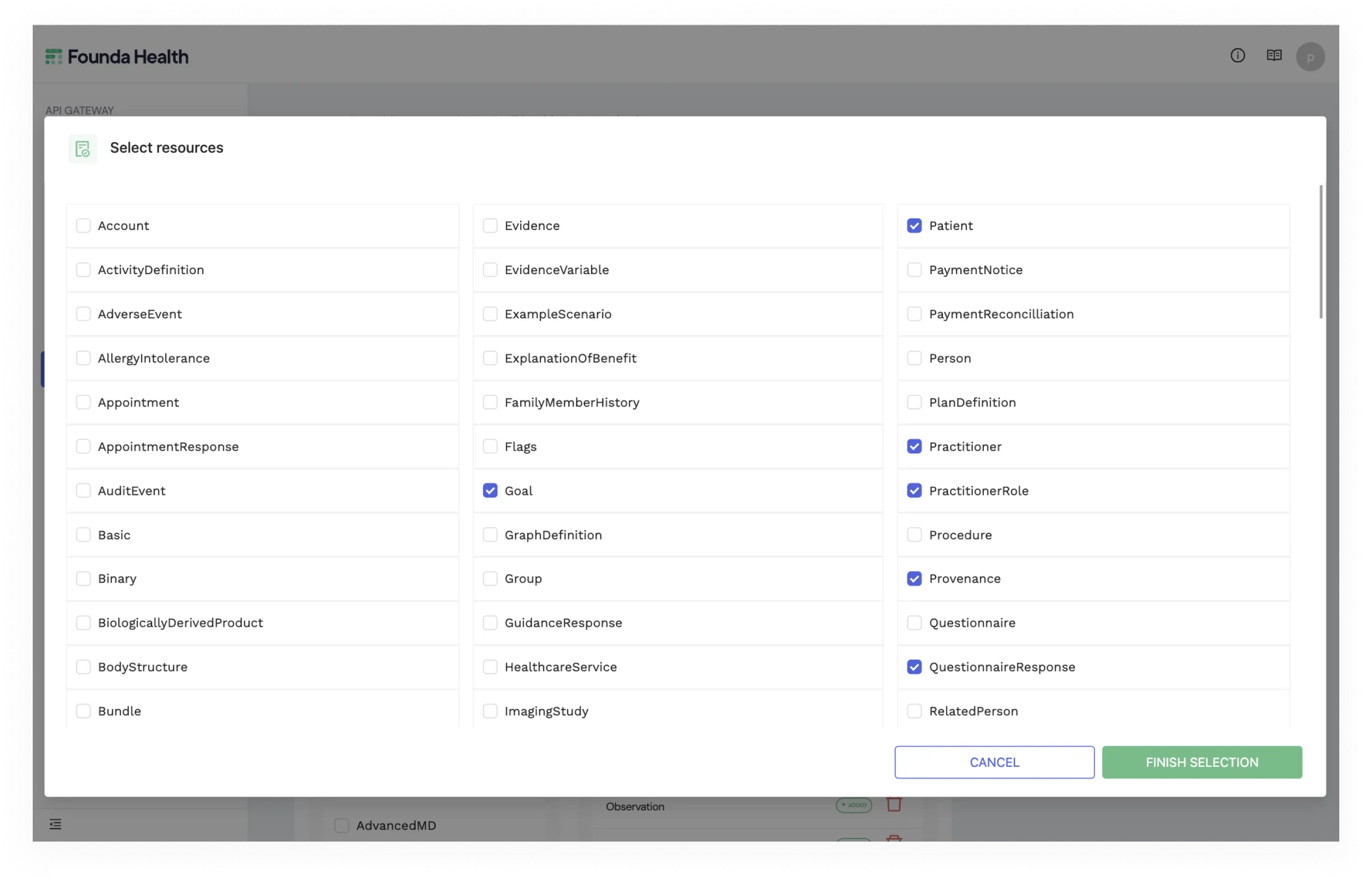Click the dialog's vertical scrollbar

pyautogui.click(x=1320, y=251)
